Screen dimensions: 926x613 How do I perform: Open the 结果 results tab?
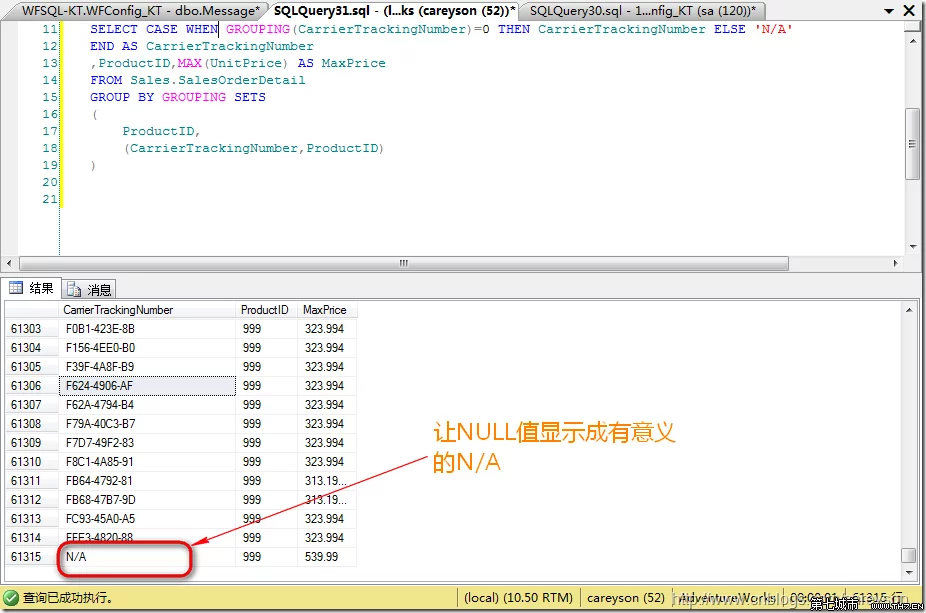pos(32,289)
